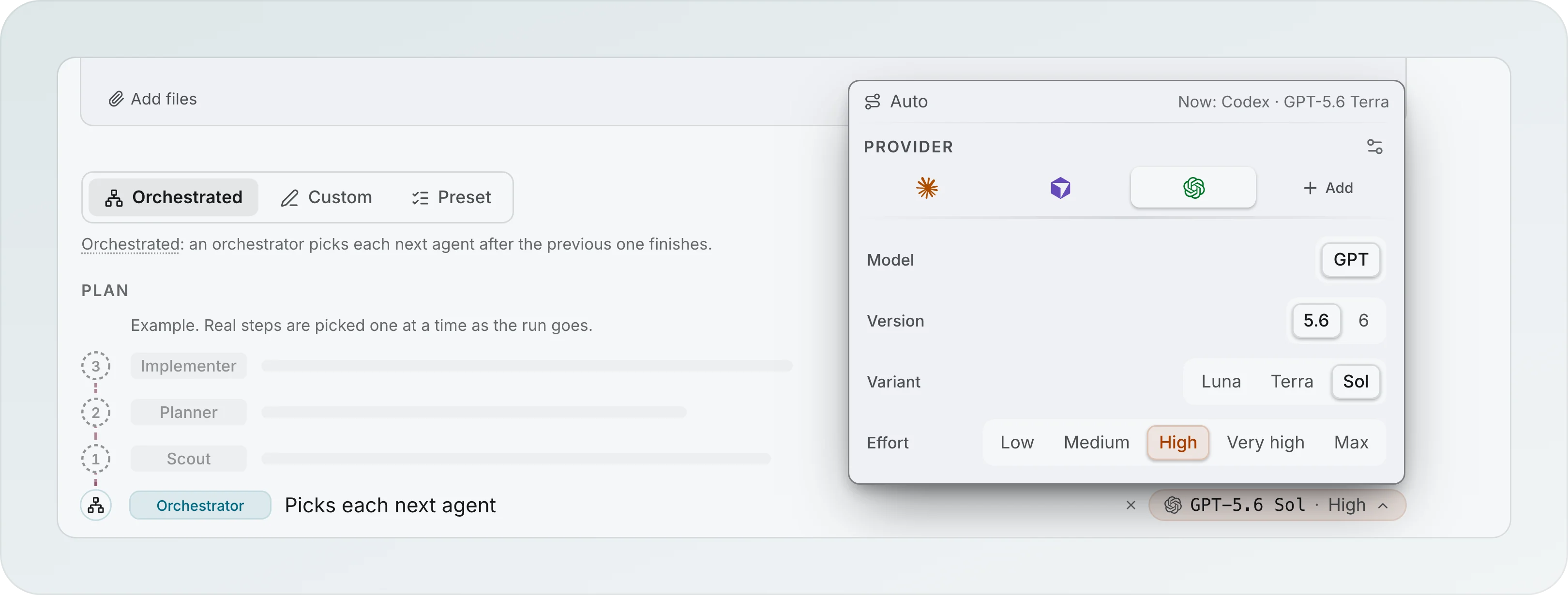
Task: Choose the GPT model option
Action: 1350,260
